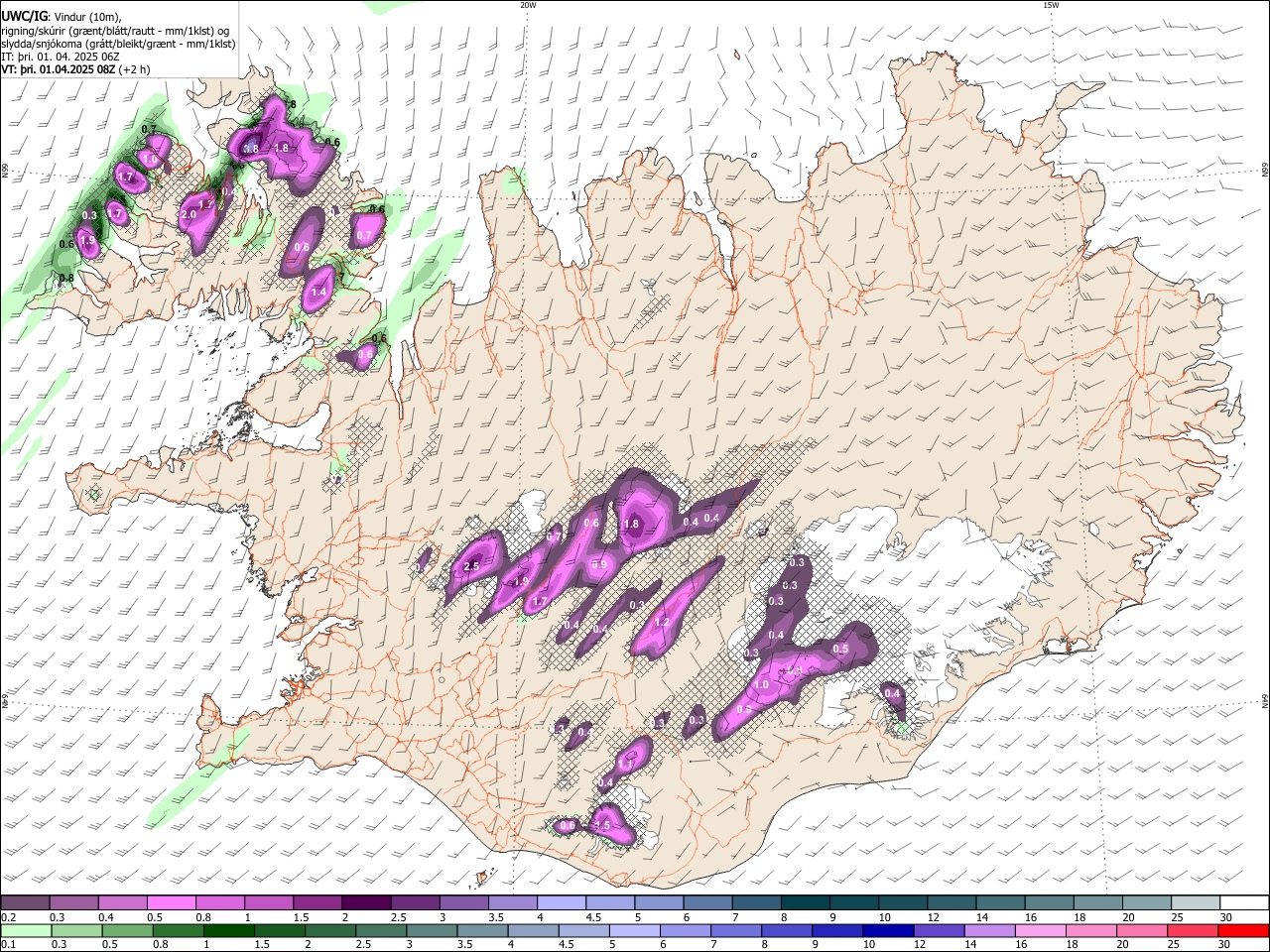This screenshot has height=952, width=1270.
Task: Click the "20" label on the upper legend scale
Action: (1129, 917)
